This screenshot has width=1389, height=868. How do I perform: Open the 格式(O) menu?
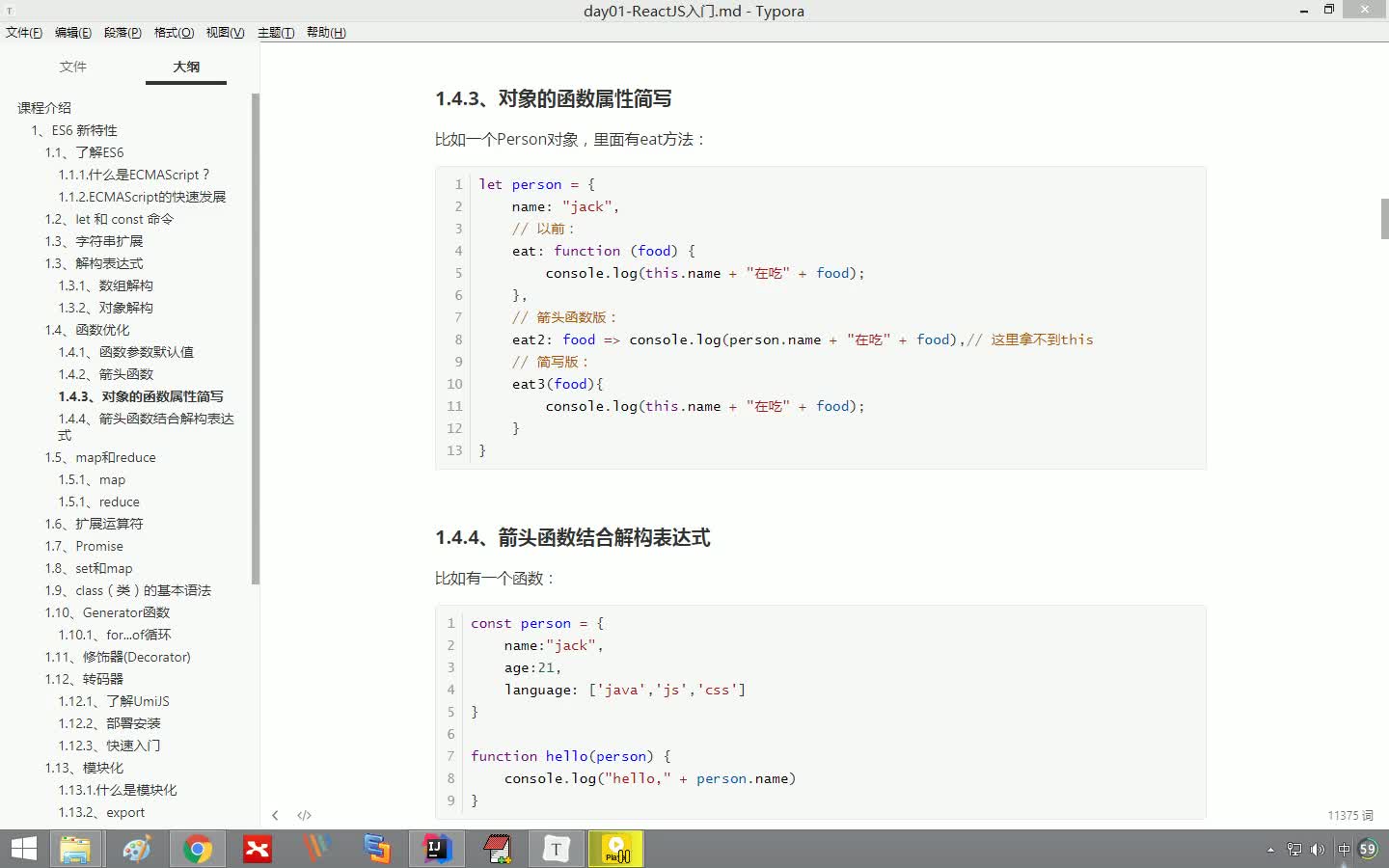pos(174,32)
